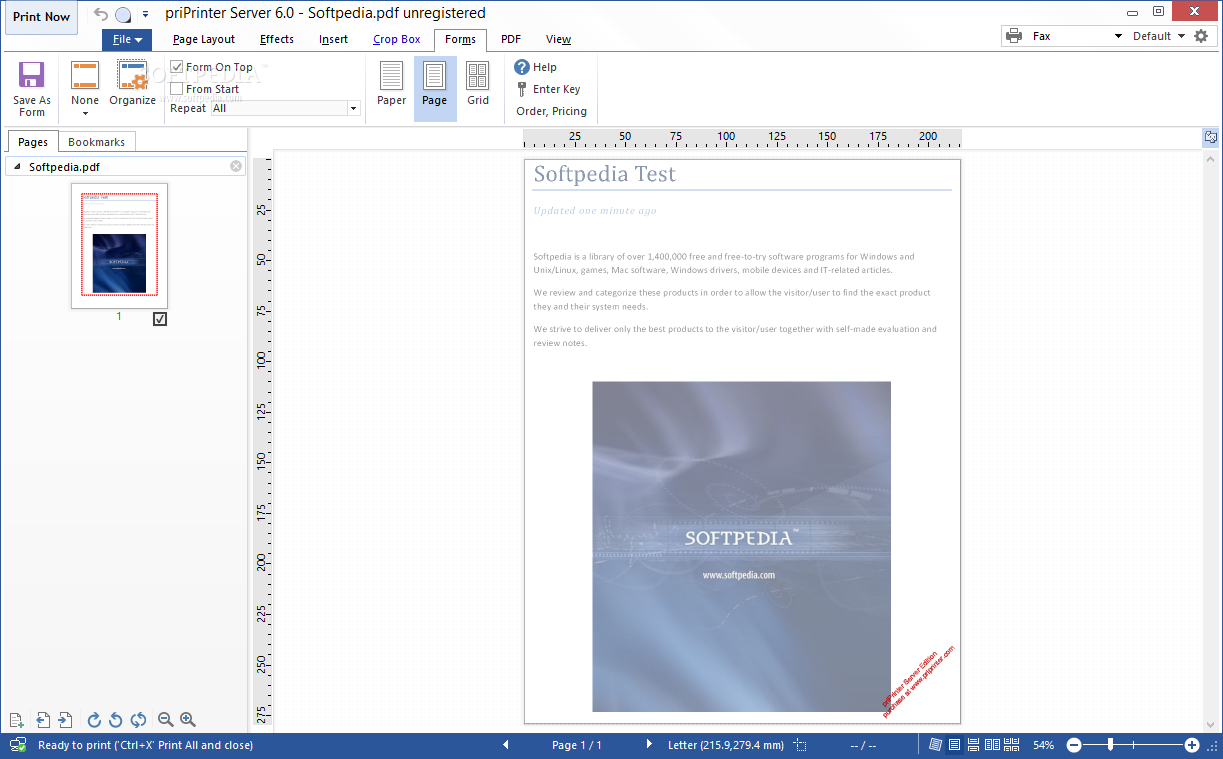
Task: Click the Letter (215.9,279.4 mm) paper size
Action: click(727, 745)
